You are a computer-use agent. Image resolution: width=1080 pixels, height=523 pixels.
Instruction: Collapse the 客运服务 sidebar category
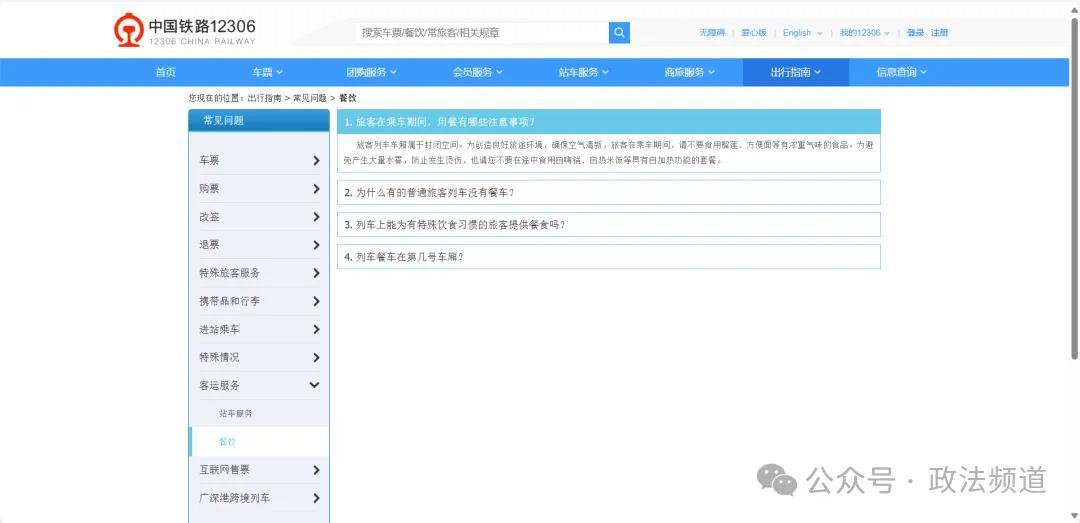pos(260,386)
